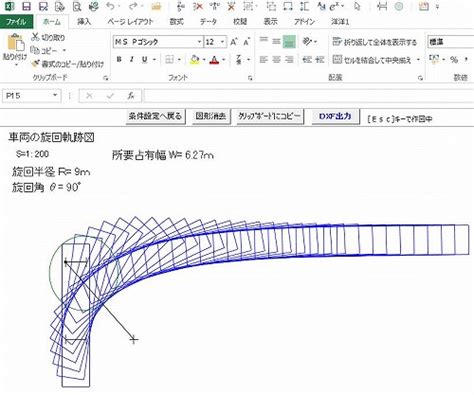This screenshot has height=395, width=474.
Task: Click the print preview icon in quick access toolbar
Action: [x=77, y=6]
